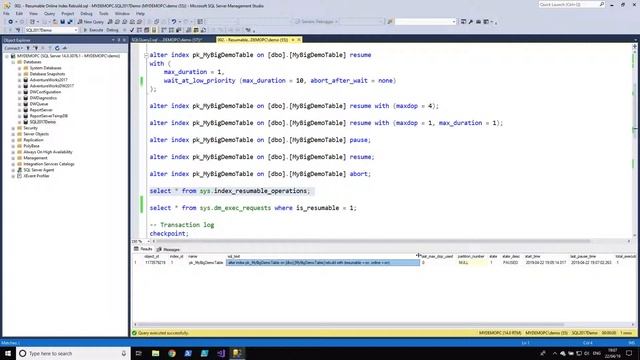The image size is (640, 360).
Task: Open the File menu
Action: pos(6,13)
